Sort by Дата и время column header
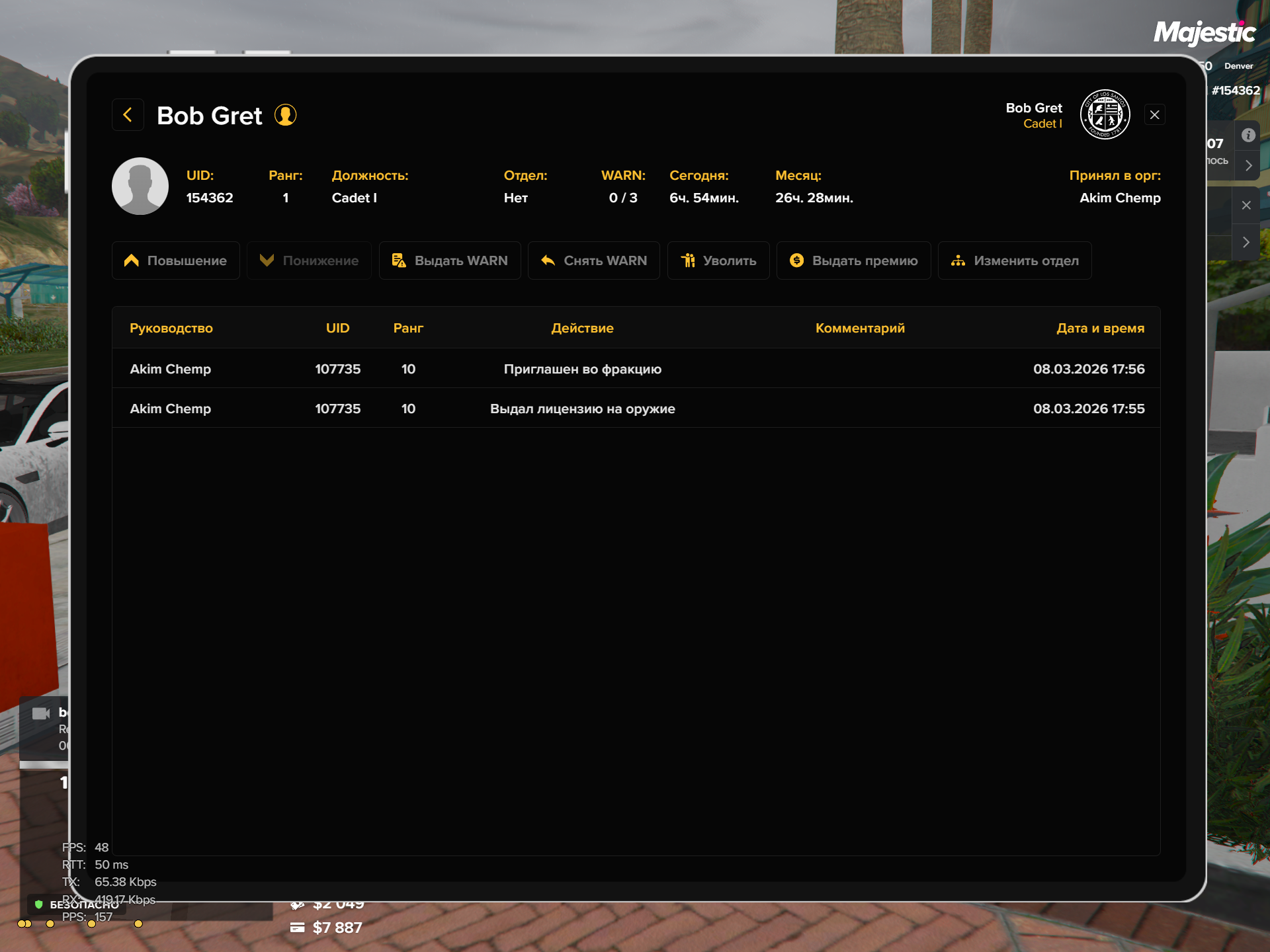 [1100, 328]
